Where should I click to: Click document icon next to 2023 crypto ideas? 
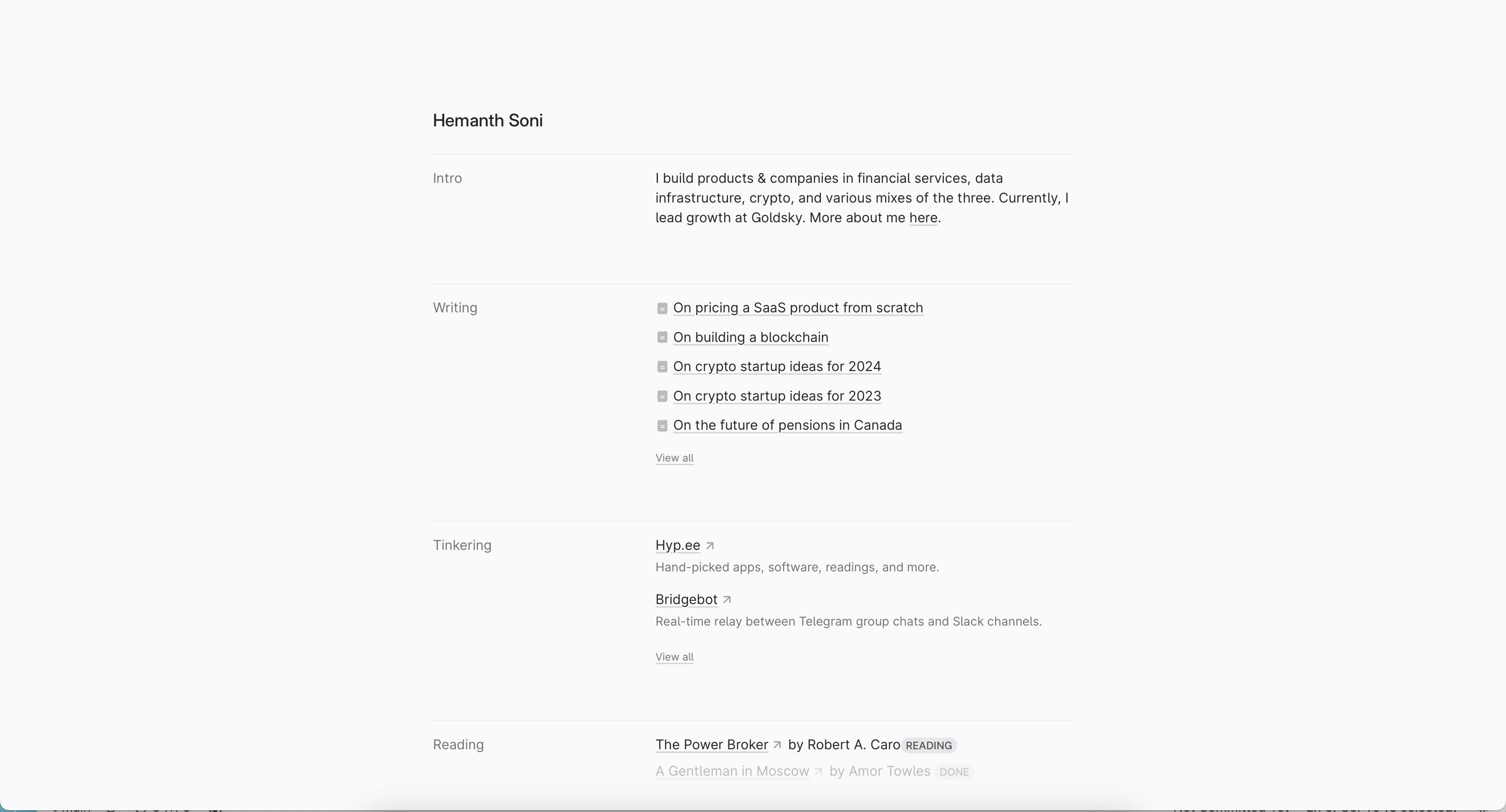(x=662, y=396)
